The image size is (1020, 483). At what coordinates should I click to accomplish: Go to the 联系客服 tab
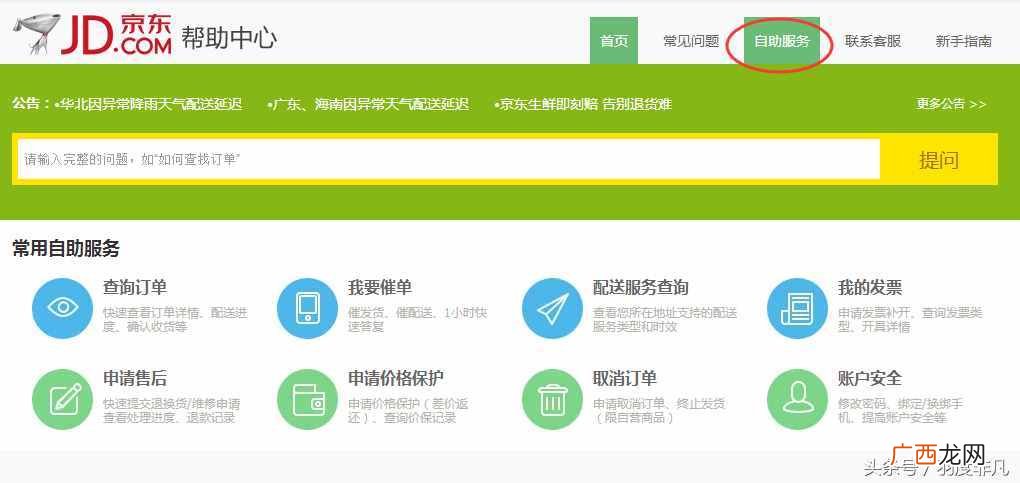coord(873,41)
